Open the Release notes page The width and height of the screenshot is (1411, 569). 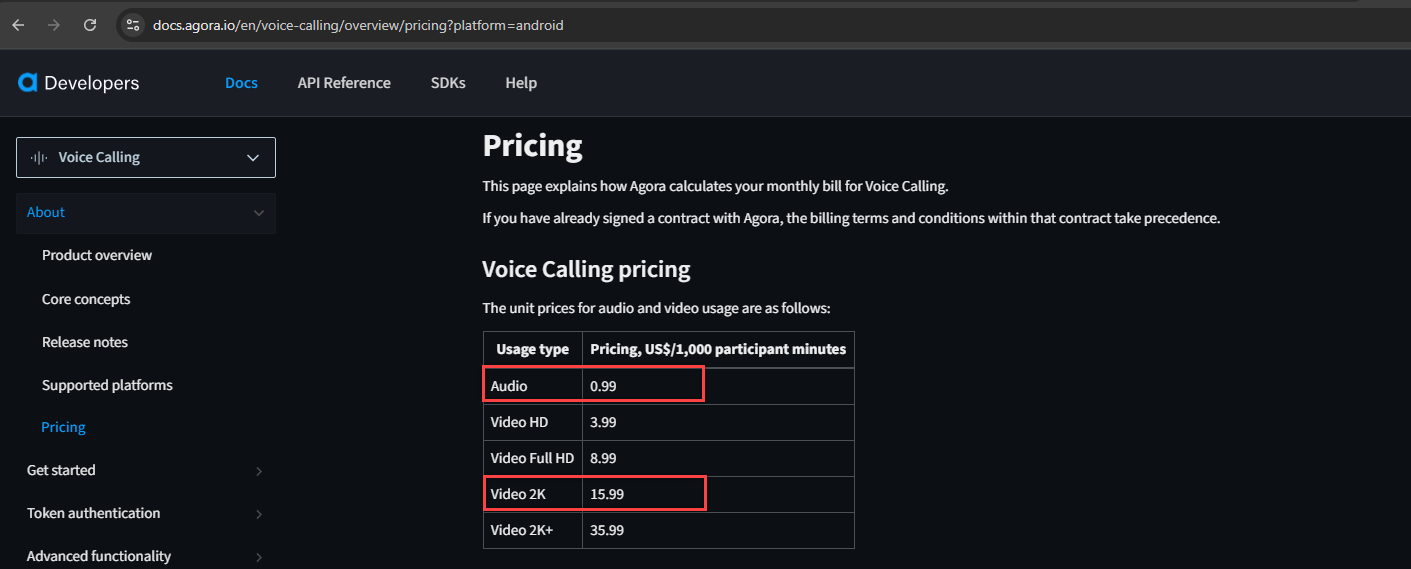(85, 342)
